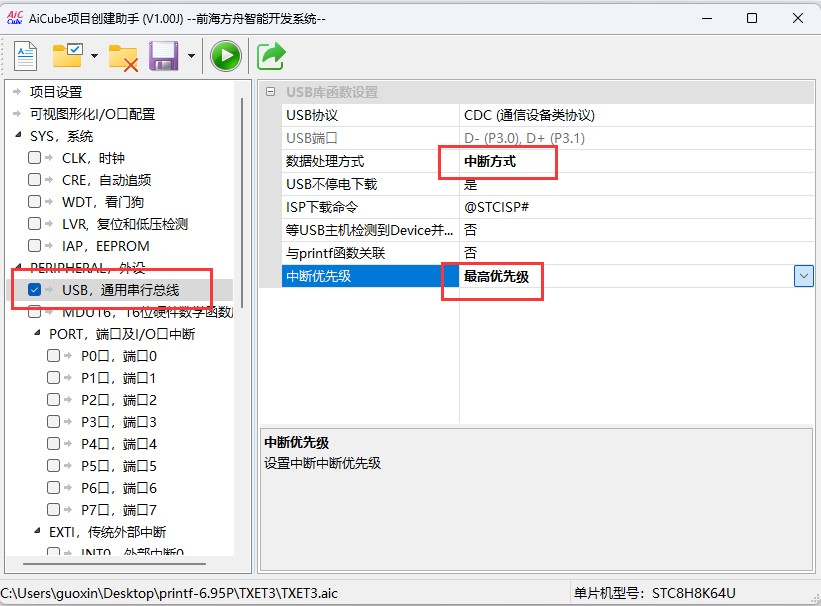The width and height of the screenshot is (821, 606).
Task: Tick the LVR 复位和低压检测 checkbox
Action: [x=35, y=224]
